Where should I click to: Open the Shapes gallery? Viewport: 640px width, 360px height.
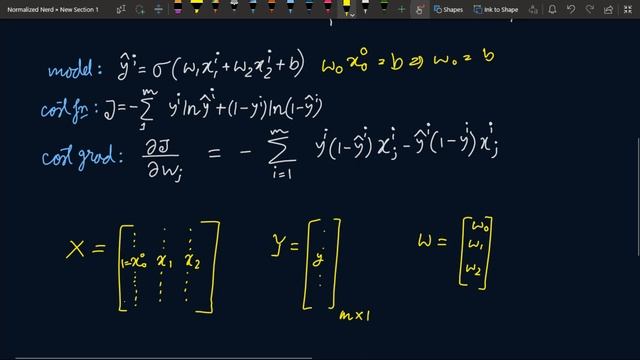(x=448, y=9)
